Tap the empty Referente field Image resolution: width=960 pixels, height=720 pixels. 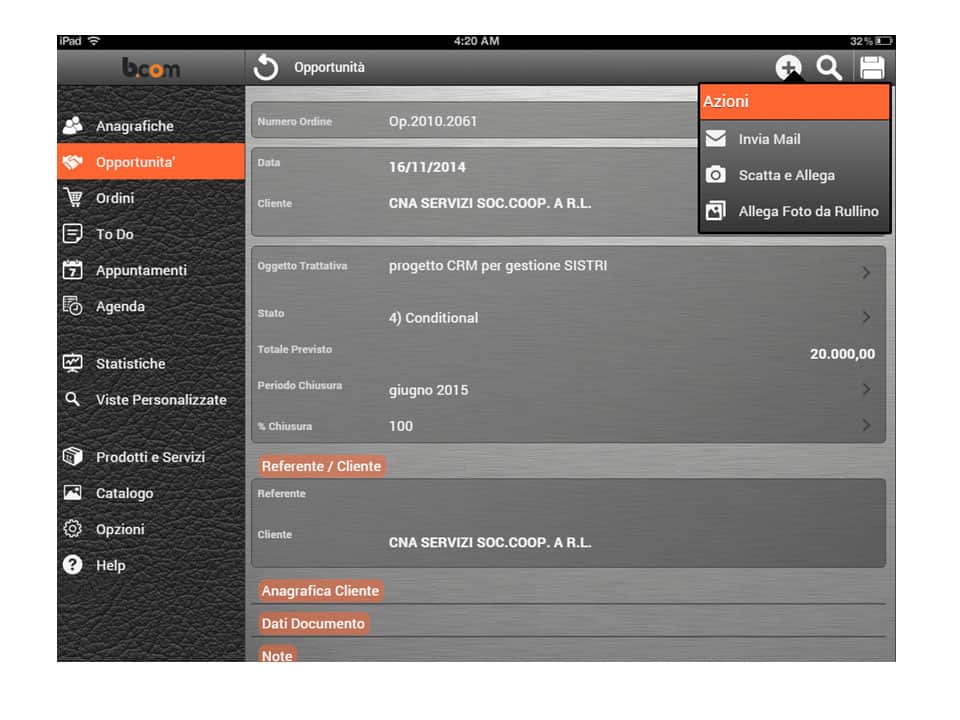pos(600,494)
